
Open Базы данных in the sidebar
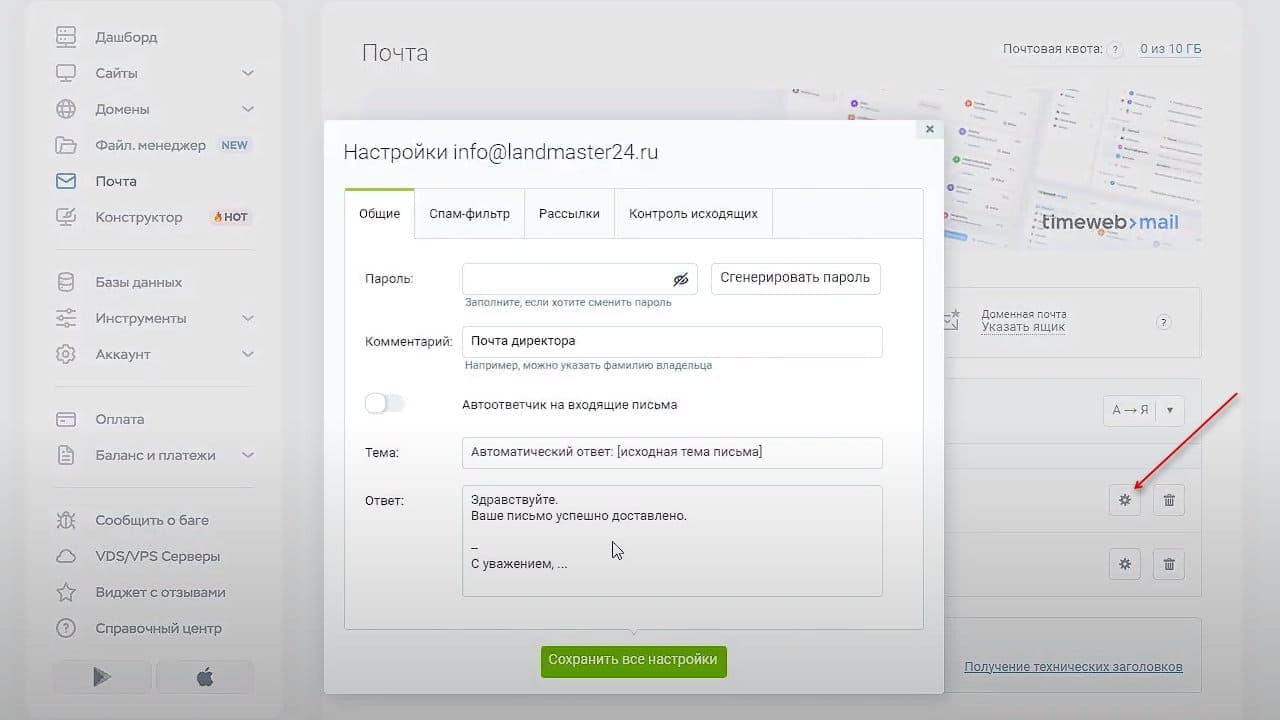139,282
